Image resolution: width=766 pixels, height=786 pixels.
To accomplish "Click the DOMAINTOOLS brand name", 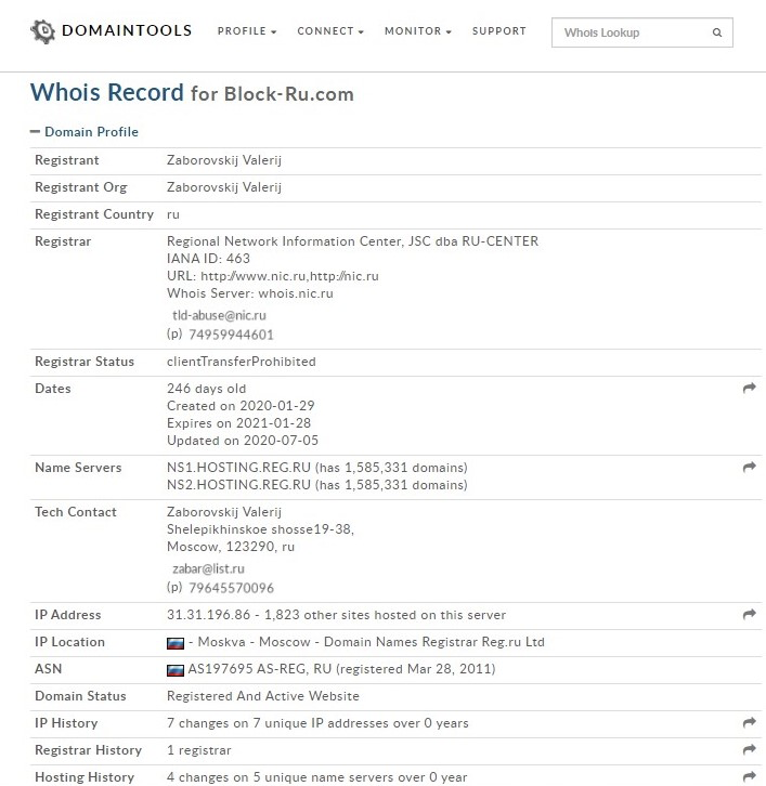I will [x=127, y=31].
